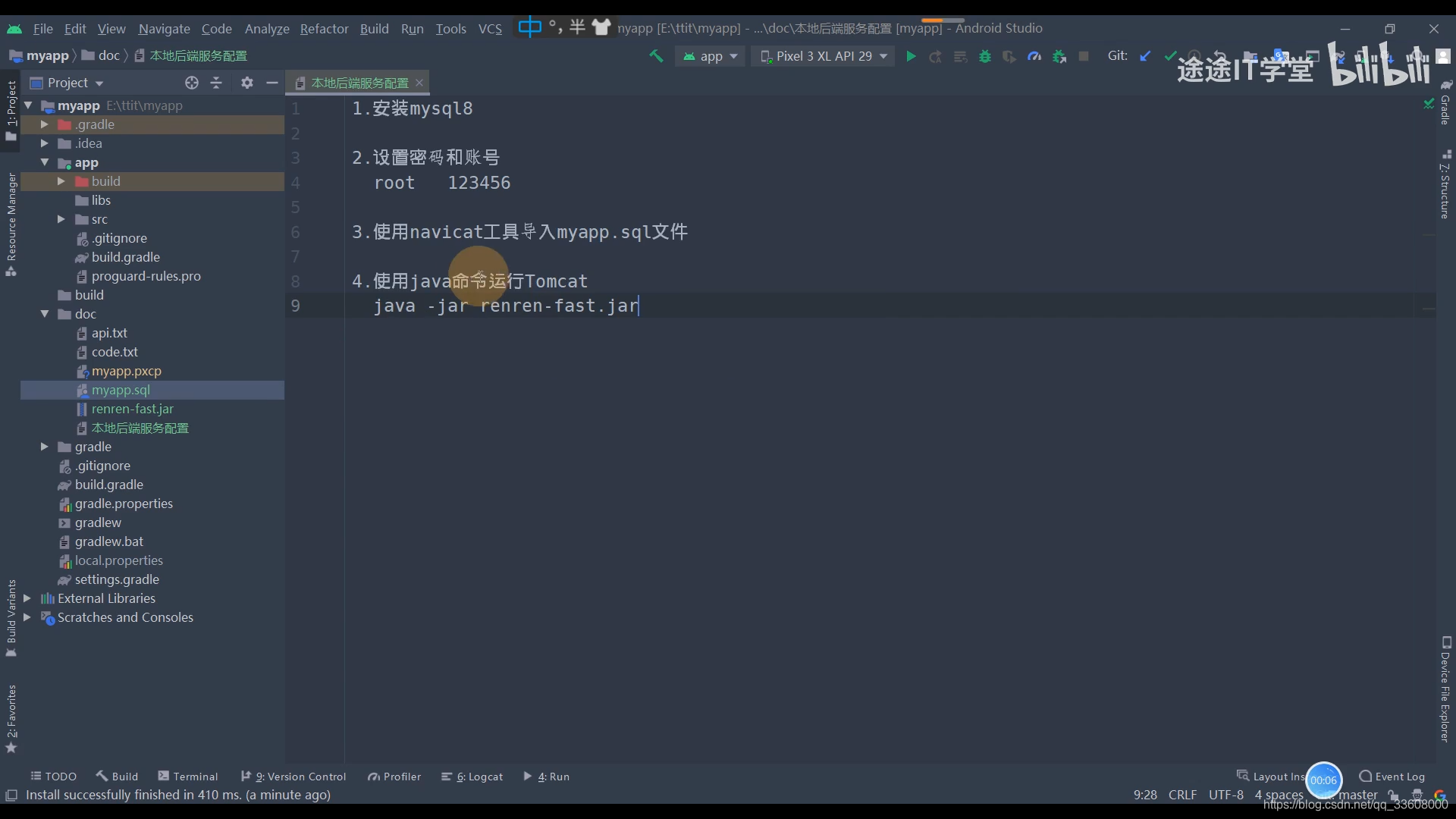
Task: Click Attach Debugger to Android Process icon
Action: (x=1059, y=57)
